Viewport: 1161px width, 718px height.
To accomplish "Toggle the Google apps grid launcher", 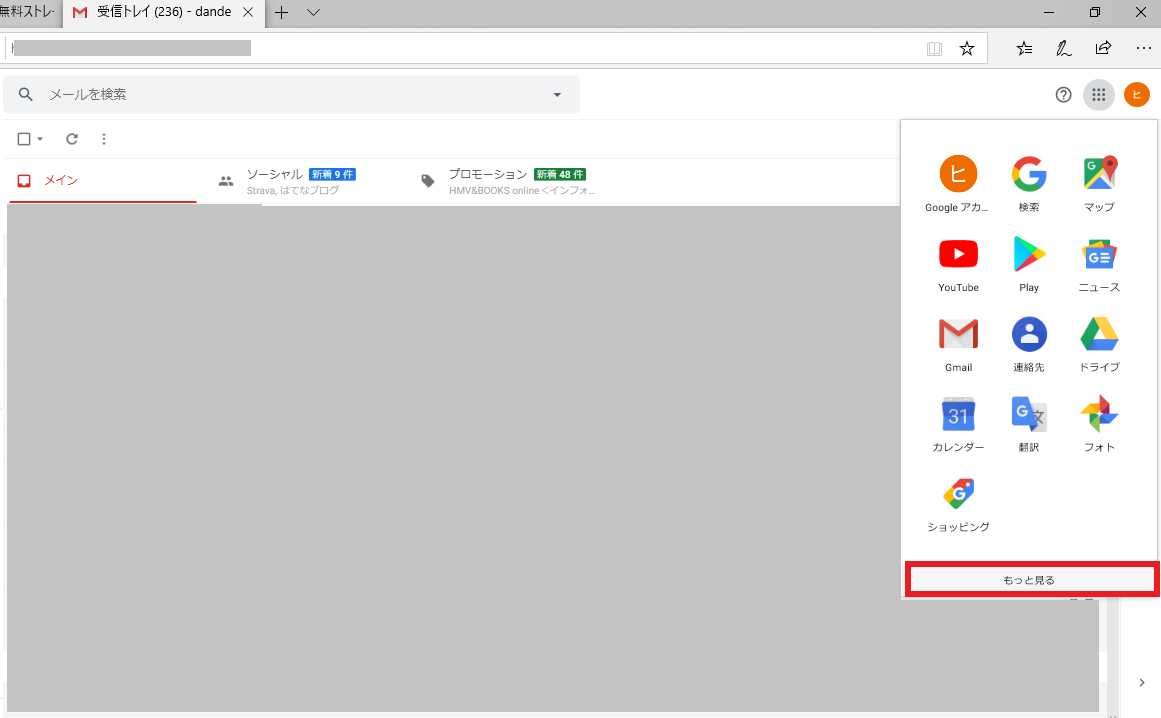I will (1099, 95).
